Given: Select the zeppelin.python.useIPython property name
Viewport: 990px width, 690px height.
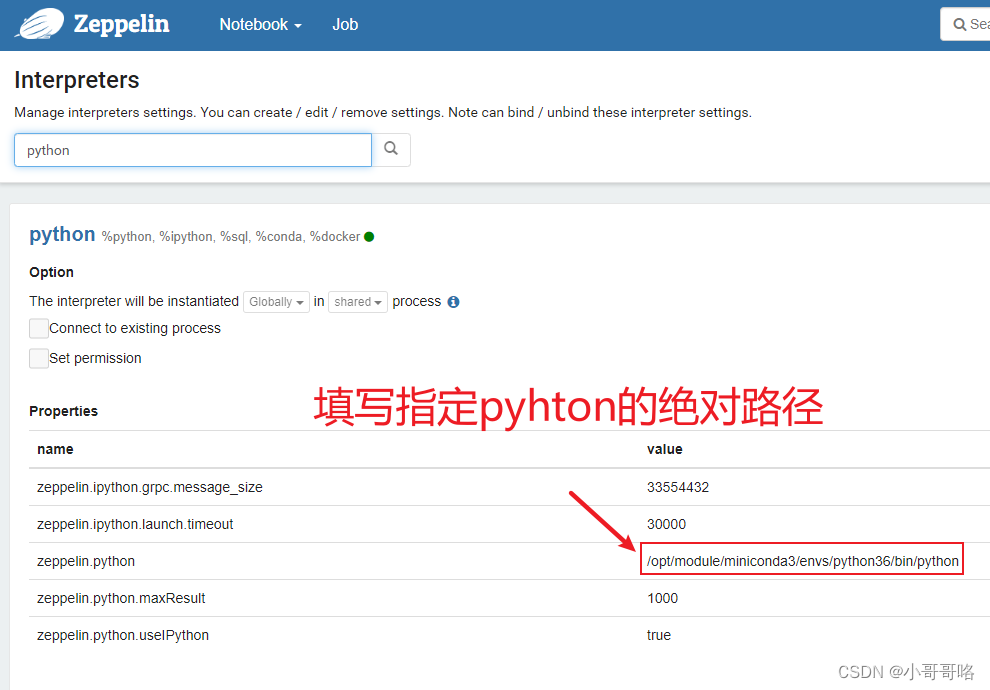Looking at the screenshot, I should (x=123, y=635).
